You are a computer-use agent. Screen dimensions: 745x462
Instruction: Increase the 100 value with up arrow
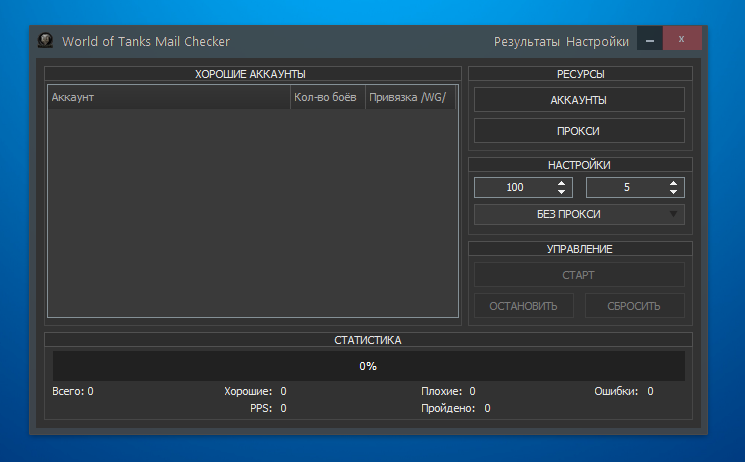click(x=562, y=183)
